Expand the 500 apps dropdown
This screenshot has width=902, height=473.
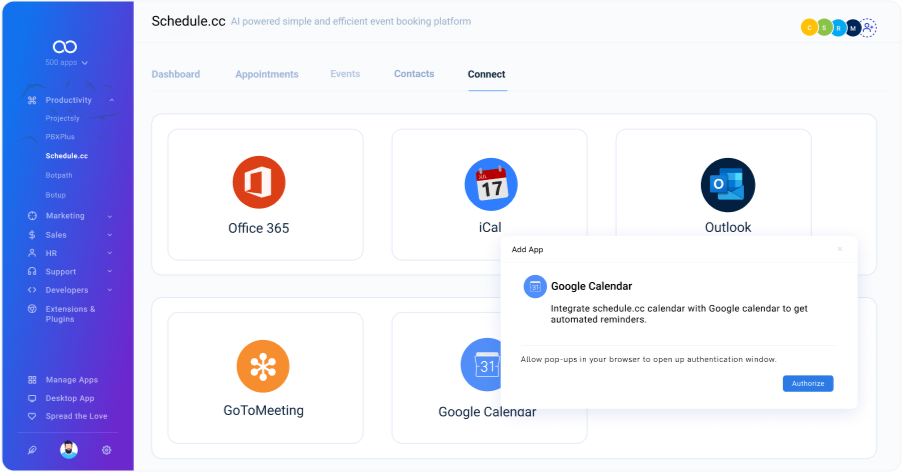click(66, 63)
